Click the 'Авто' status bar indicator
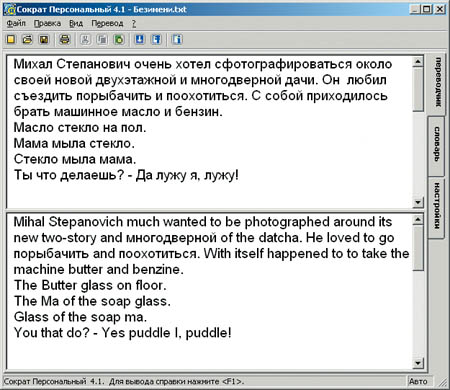 coord(418,381)
